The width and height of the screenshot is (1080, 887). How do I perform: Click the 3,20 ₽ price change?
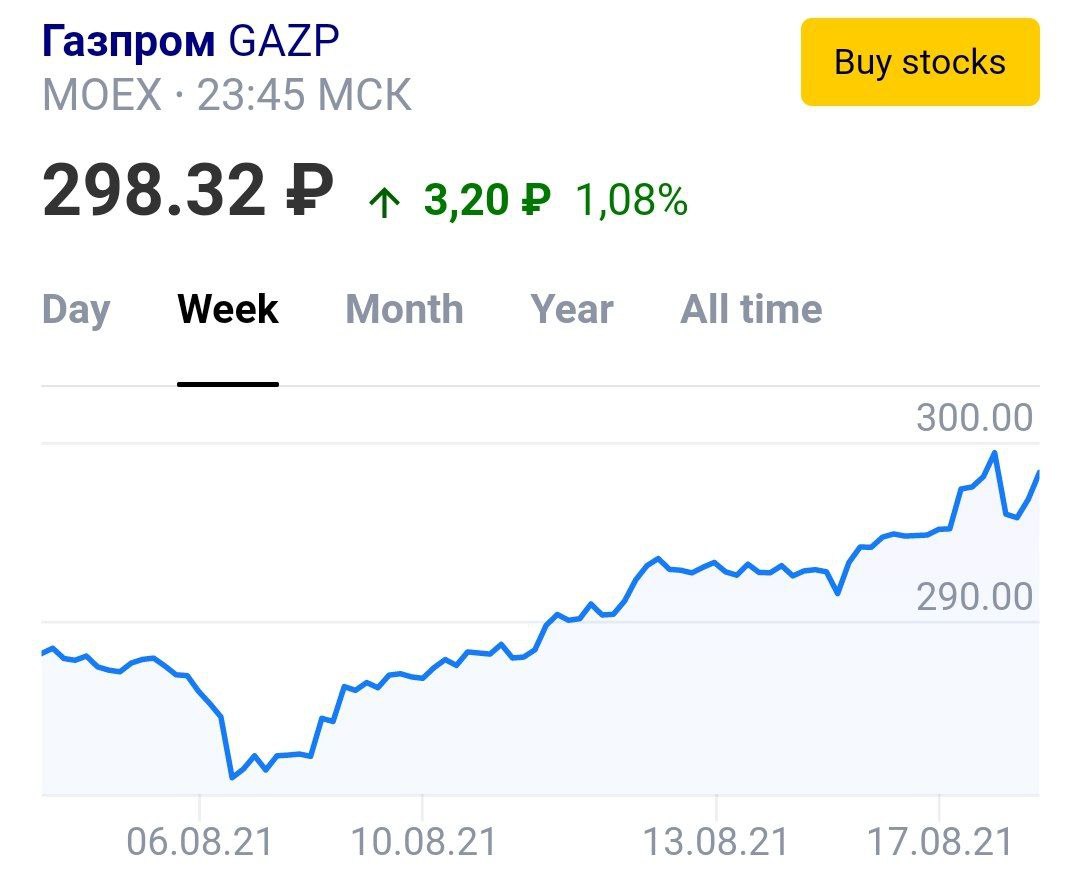click(x=487, y=201)
